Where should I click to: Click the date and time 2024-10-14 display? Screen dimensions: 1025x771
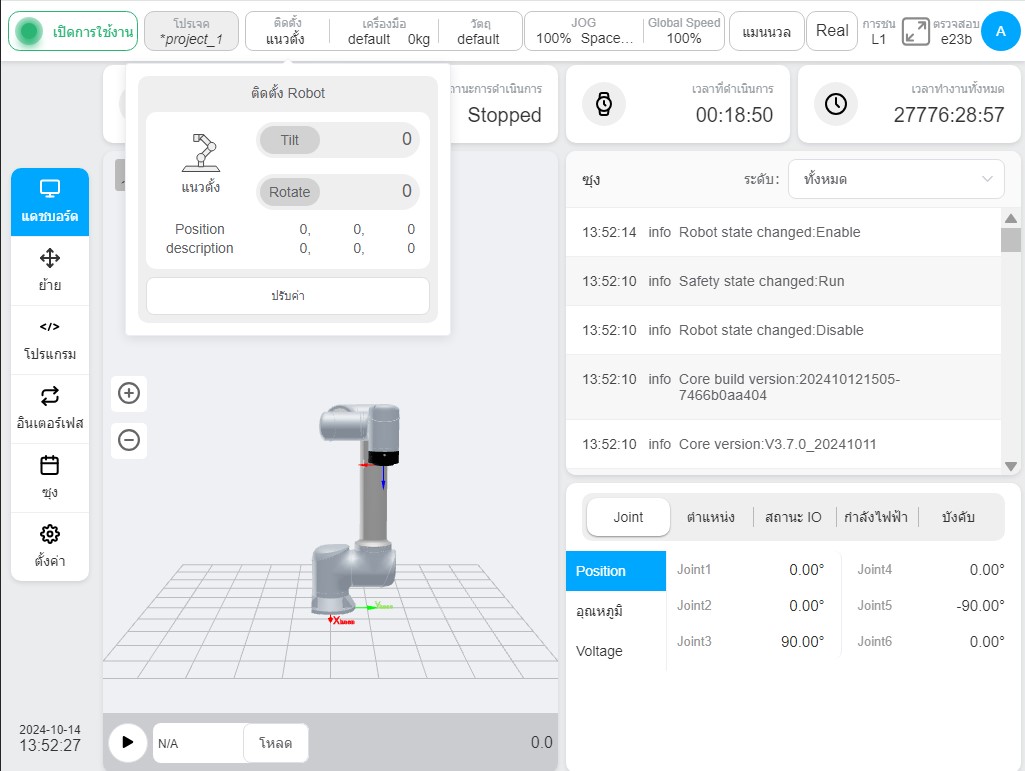(x=50, y=738)
